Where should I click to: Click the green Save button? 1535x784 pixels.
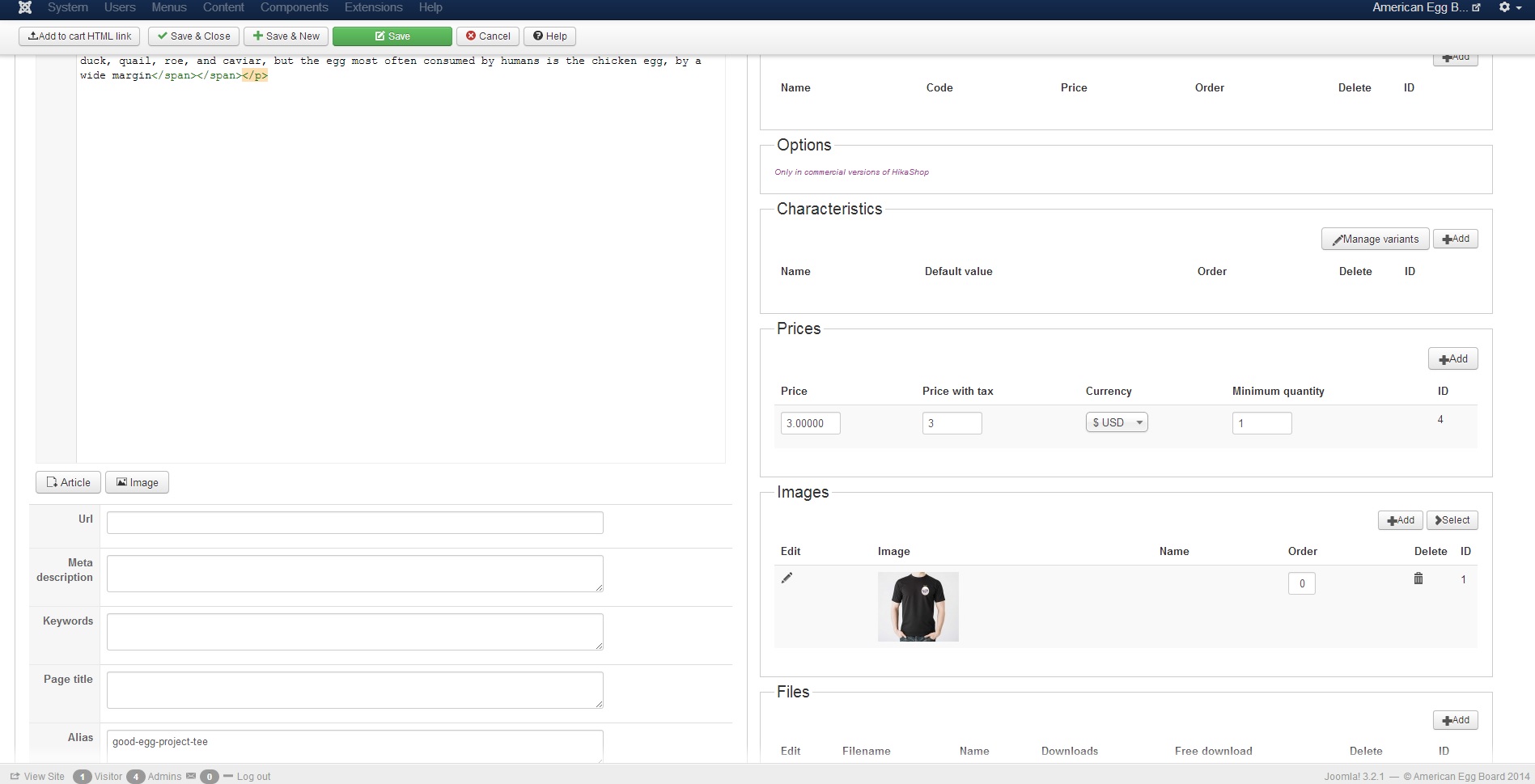point(392,36)
